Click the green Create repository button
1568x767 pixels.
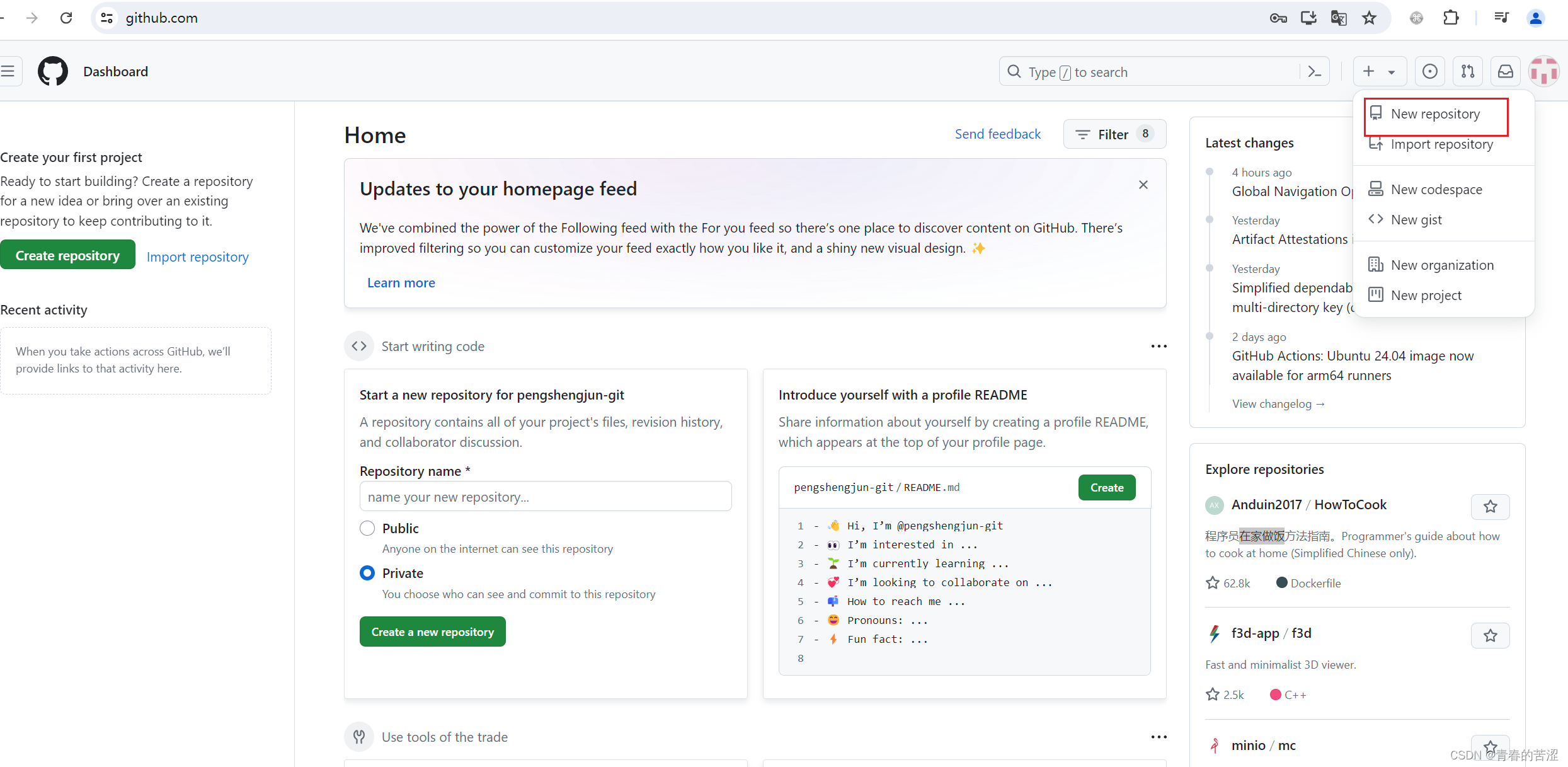(67, 255)
